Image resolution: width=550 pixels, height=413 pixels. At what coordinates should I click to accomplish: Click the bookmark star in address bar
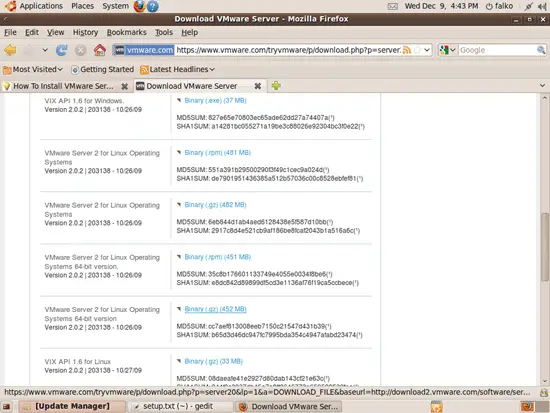click(417, 50)
